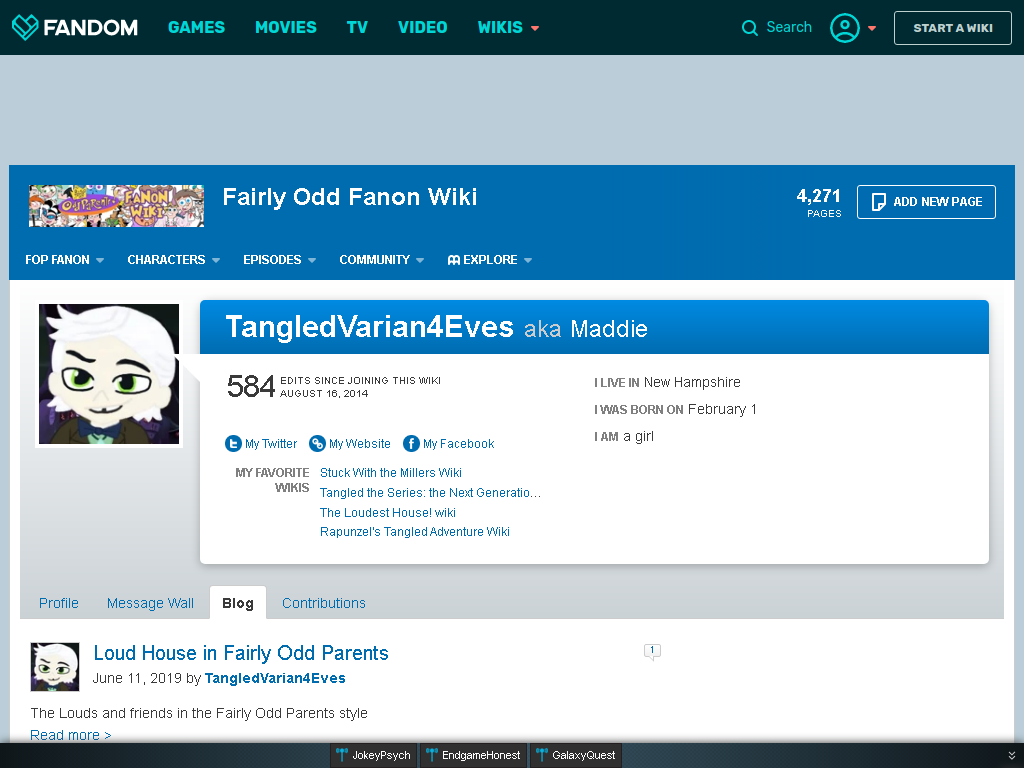Open the search magnifier icon
1024x768 pixels.
click(750, 27)
